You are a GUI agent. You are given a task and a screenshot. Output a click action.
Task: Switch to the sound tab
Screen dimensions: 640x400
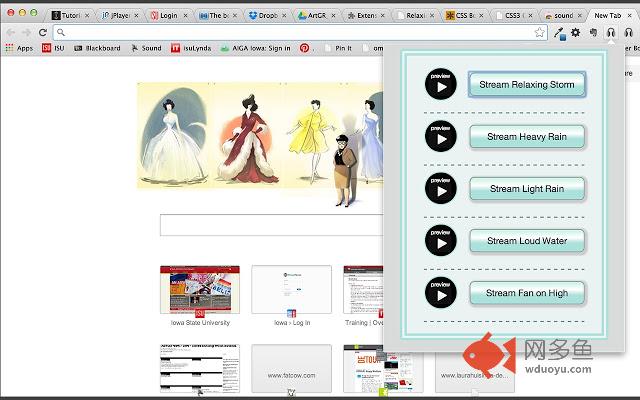click(x=563, y=16)
